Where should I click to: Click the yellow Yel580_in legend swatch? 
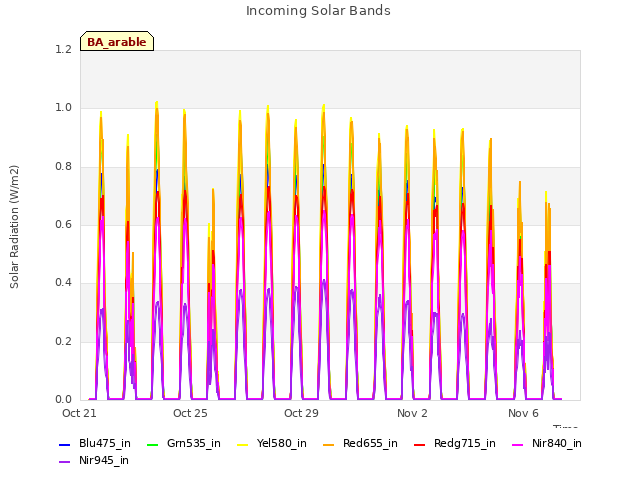(242, 444)
